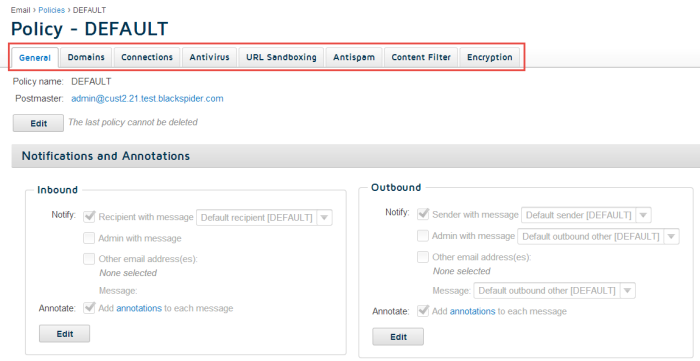Open the Default sender [DEFAULT] dropdown
This screenshot has width=700, height=361.
click(586, 215)
